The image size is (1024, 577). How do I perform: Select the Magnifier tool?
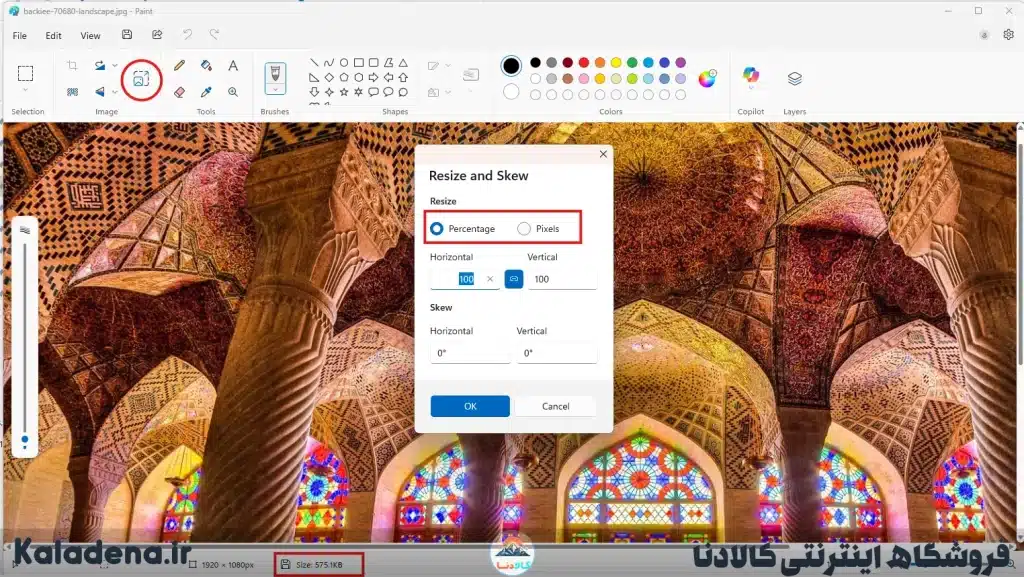tap(233, 92)
